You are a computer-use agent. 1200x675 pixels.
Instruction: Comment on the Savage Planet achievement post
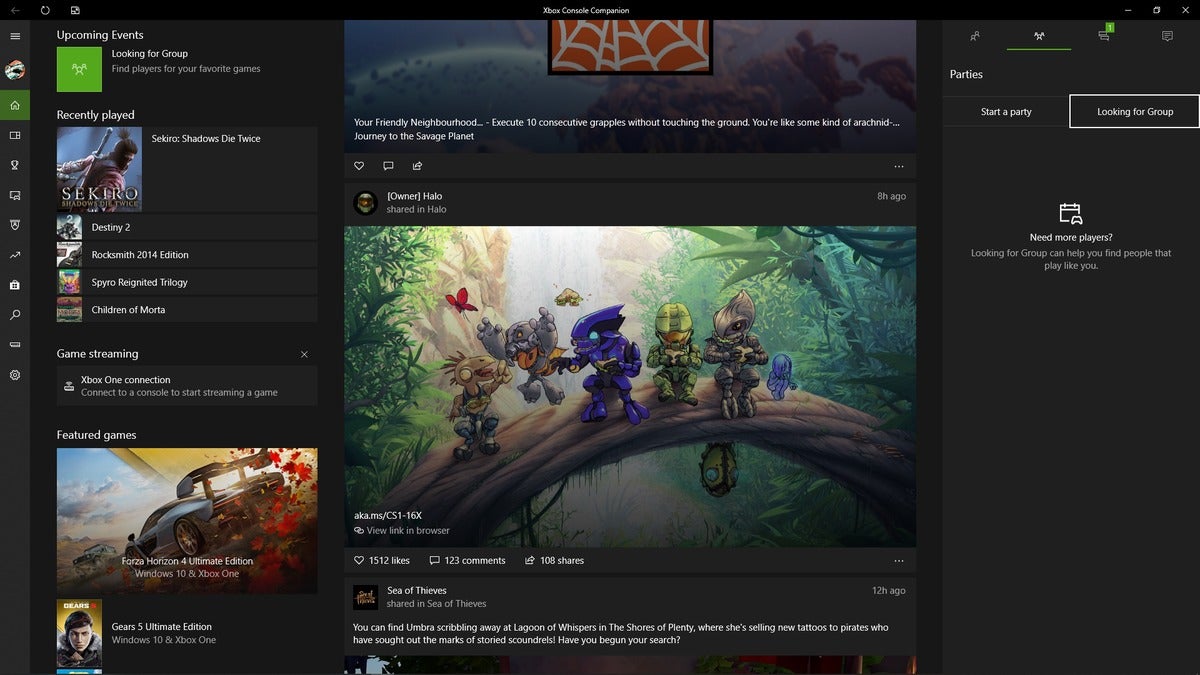coord(388,166)
